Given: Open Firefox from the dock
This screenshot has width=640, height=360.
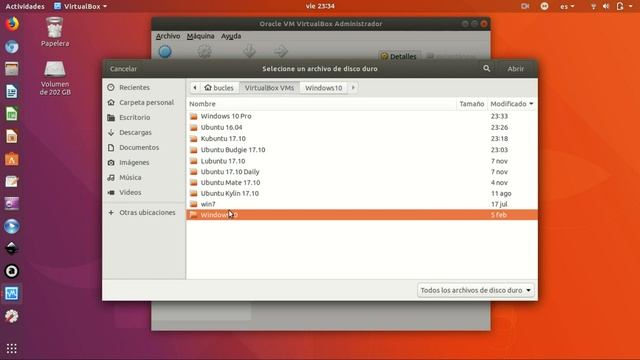Looking at the screenshot, I should [12, 24].
